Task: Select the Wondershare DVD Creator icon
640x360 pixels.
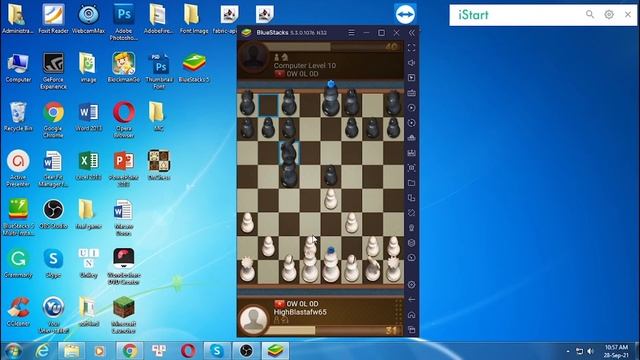Action: point(124,266)
